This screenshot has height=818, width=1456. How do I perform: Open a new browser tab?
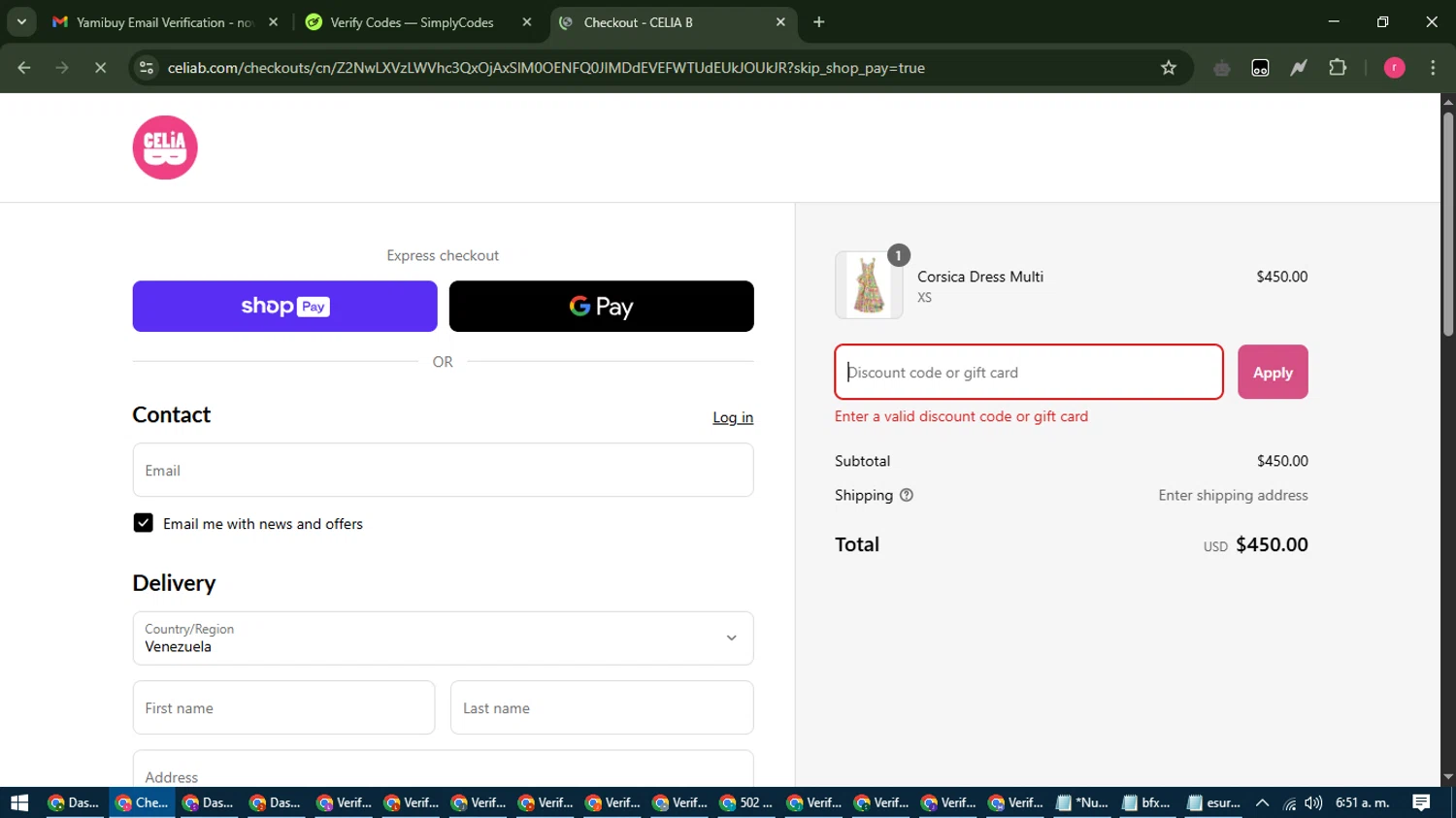[x=819, y=22]
